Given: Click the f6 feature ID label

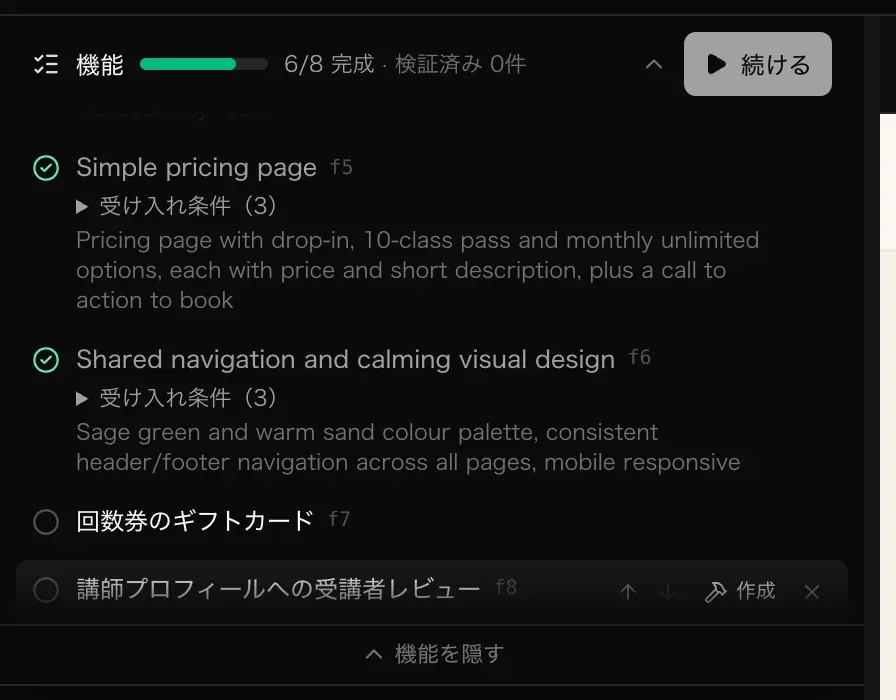Looking at the screenshot, I should 640,357.
